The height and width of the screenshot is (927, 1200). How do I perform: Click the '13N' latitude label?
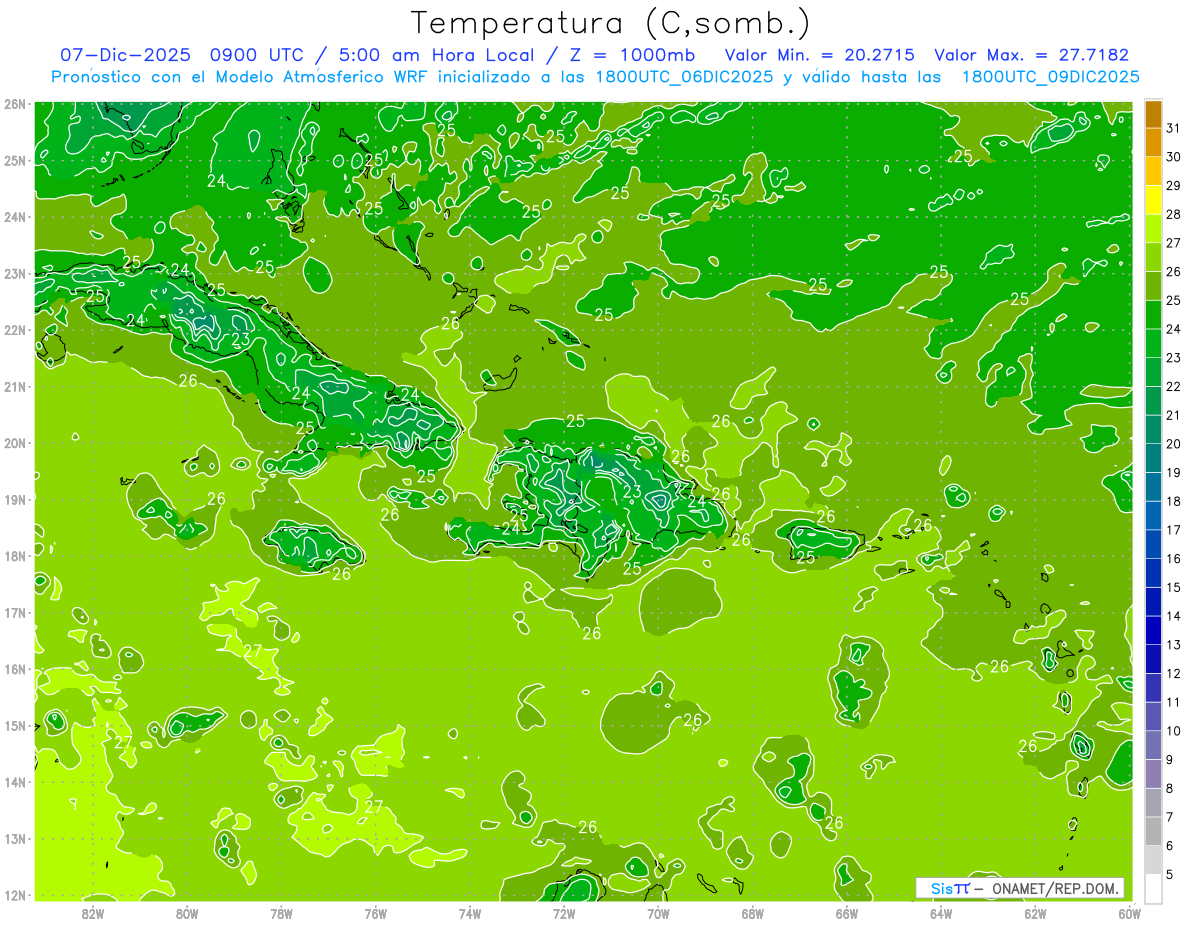15,838
